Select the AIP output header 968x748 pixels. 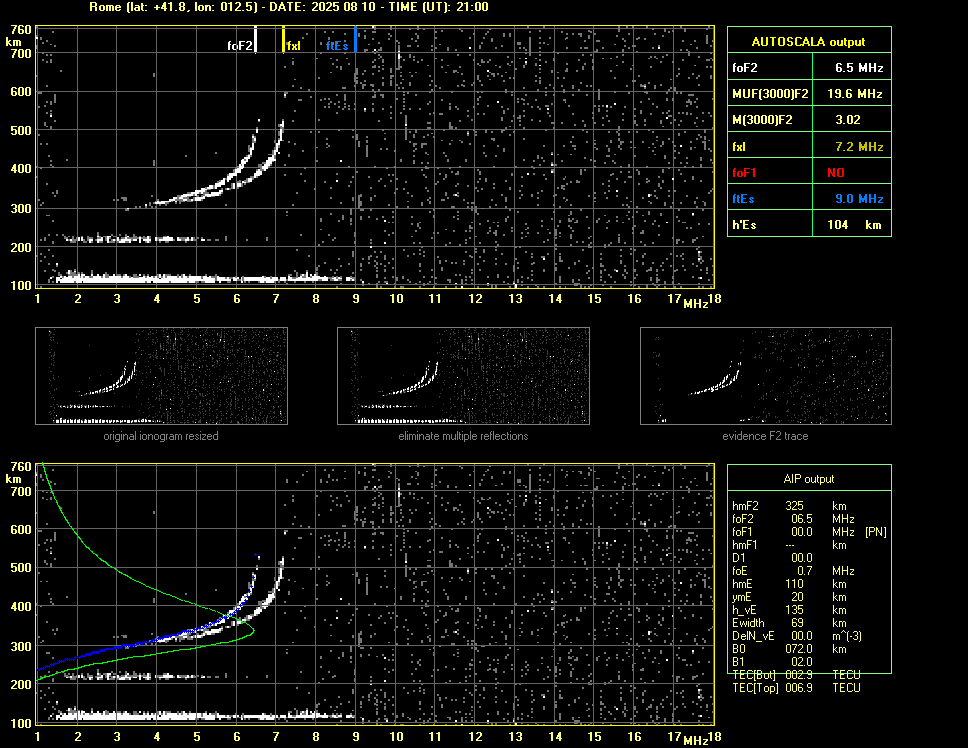point(809,479)
